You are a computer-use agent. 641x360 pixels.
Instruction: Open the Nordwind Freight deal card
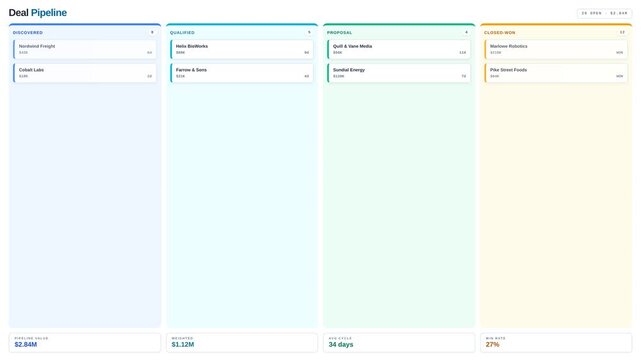tap(85, 49)
